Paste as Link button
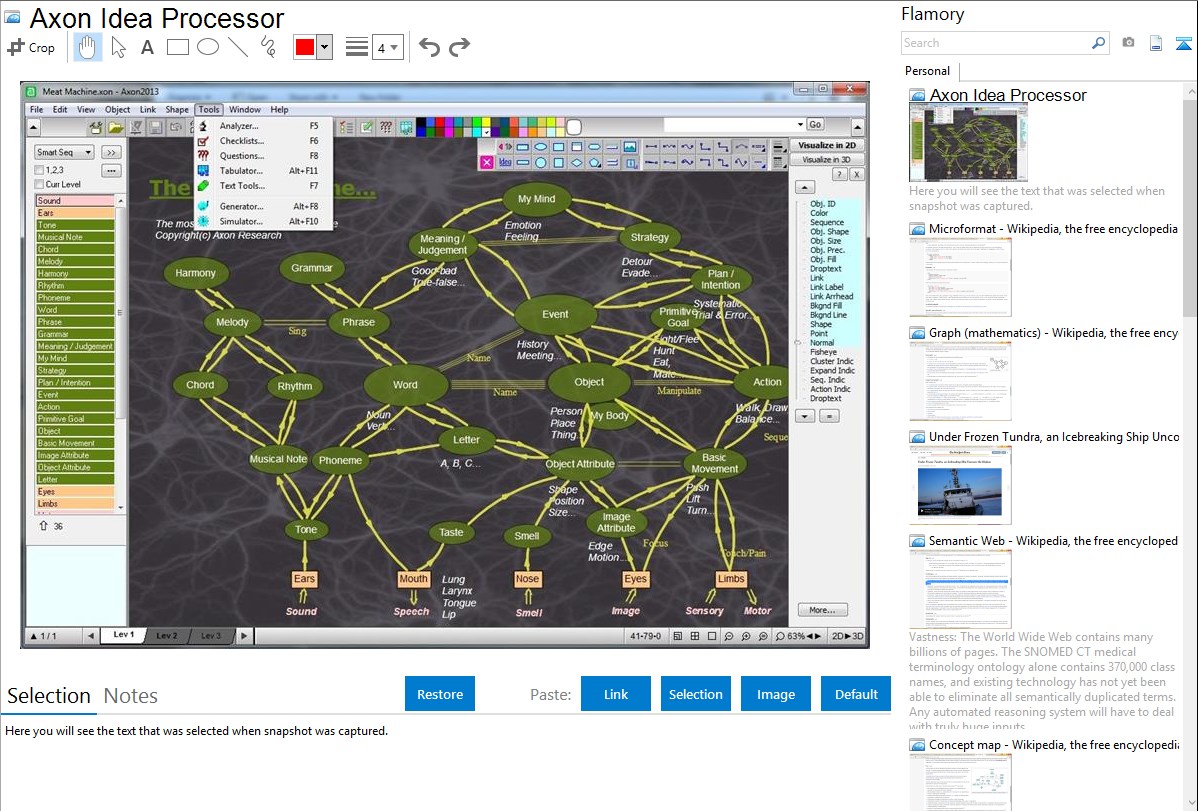The image size is (1198, 811). click(x=616, y=694)
